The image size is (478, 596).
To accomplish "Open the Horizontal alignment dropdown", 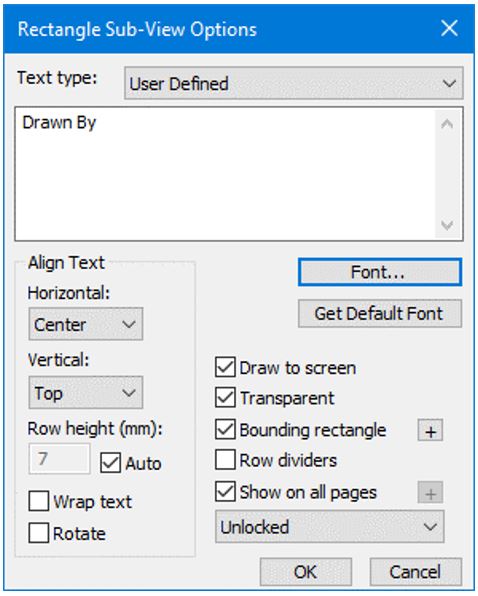I will (85, 324).
